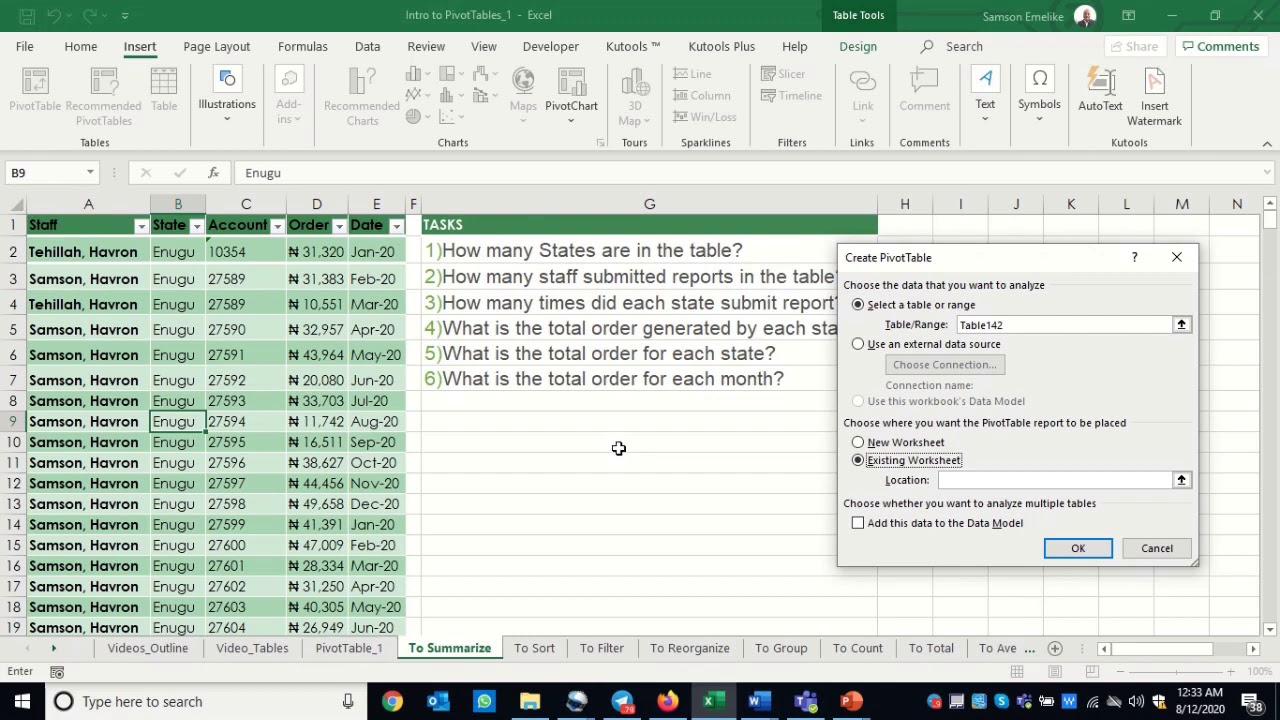
Task: Select the 'Select a table or range' option
Action: pyautogui.click(x=858, y=305)
